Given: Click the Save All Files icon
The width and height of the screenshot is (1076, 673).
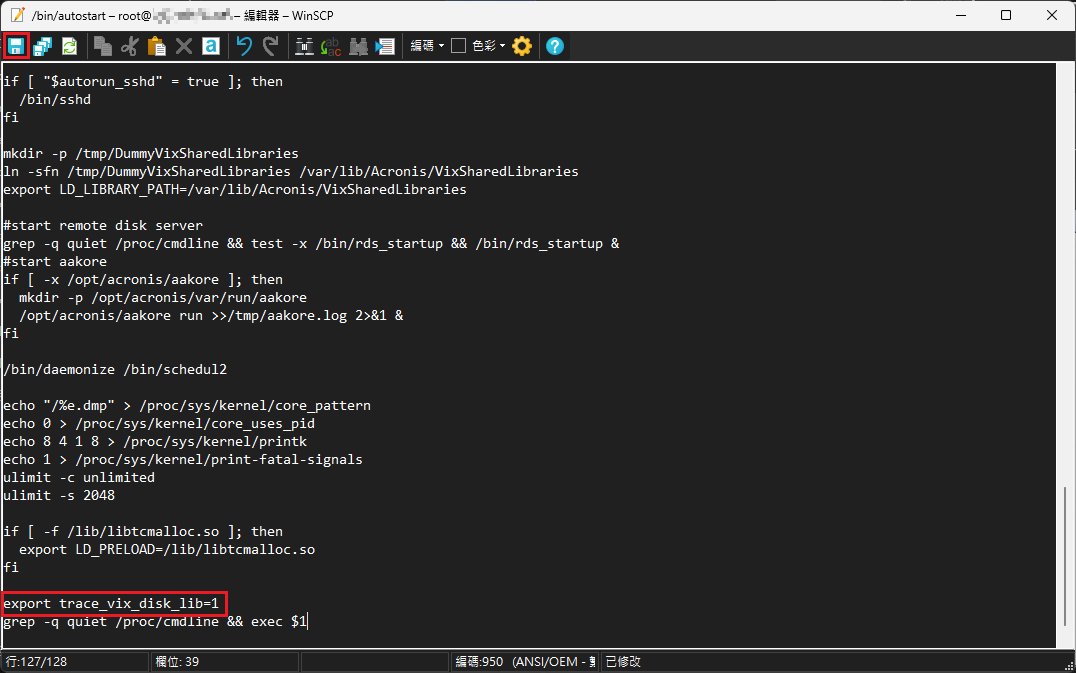Looking at the screenshot, I should pos(43,46).
